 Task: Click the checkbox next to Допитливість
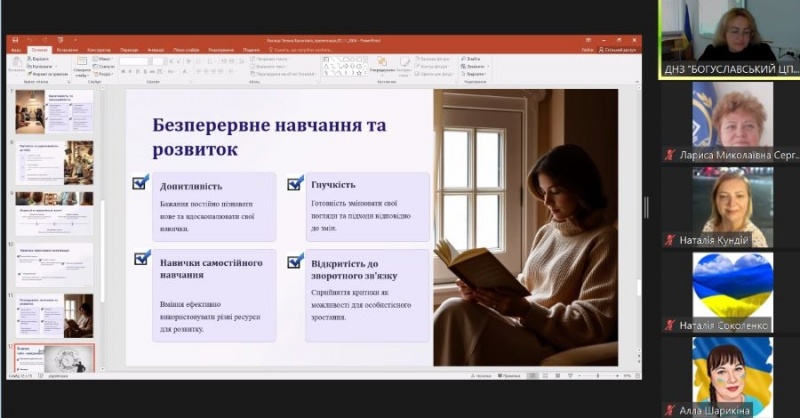click(x=140, y=183)
